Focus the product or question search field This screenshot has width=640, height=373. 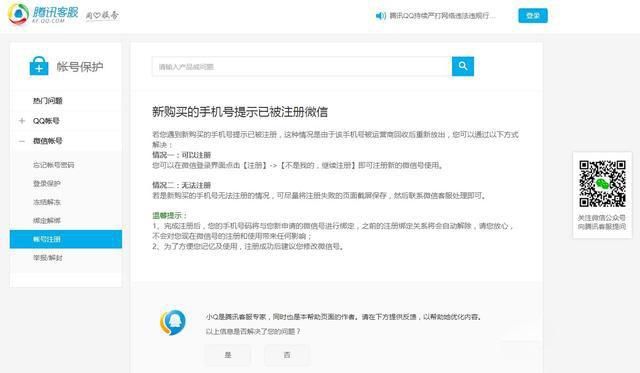[302, 67]
